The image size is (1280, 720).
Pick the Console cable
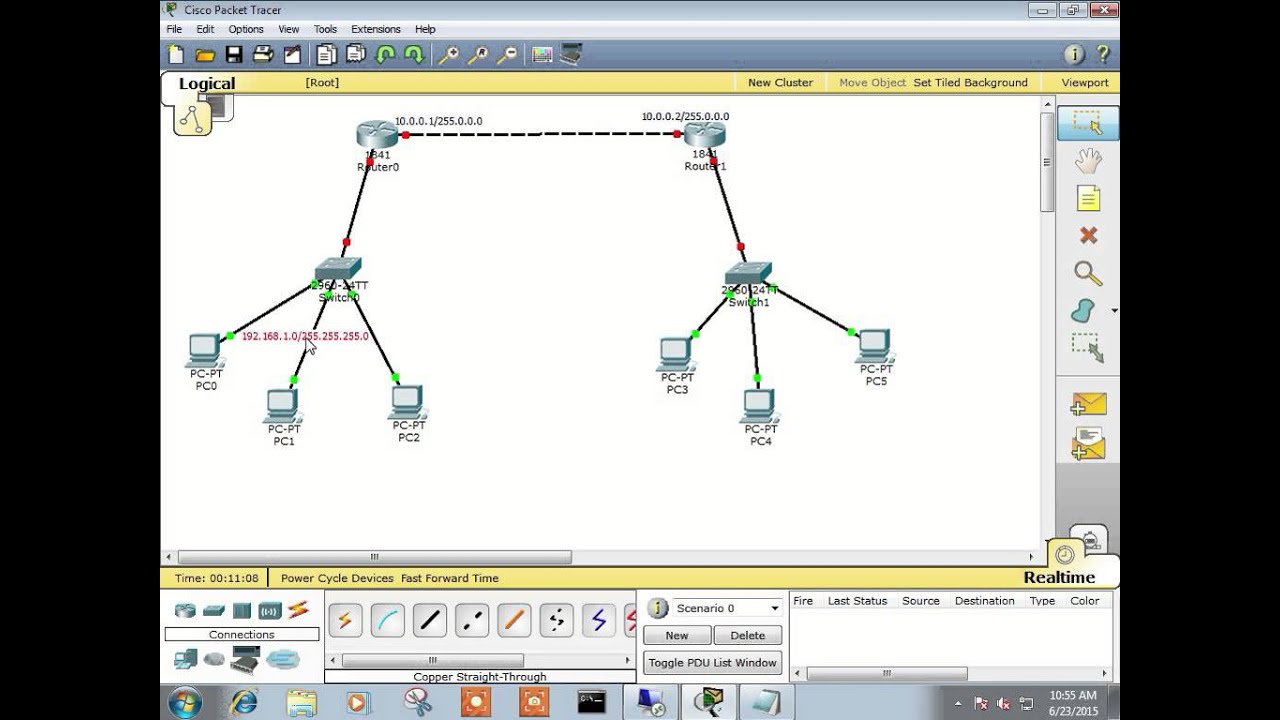tap(387, 620)
